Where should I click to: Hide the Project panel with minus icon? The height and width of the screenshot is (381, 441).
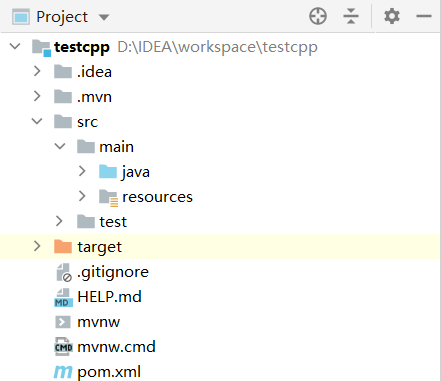tap(424, 16)
